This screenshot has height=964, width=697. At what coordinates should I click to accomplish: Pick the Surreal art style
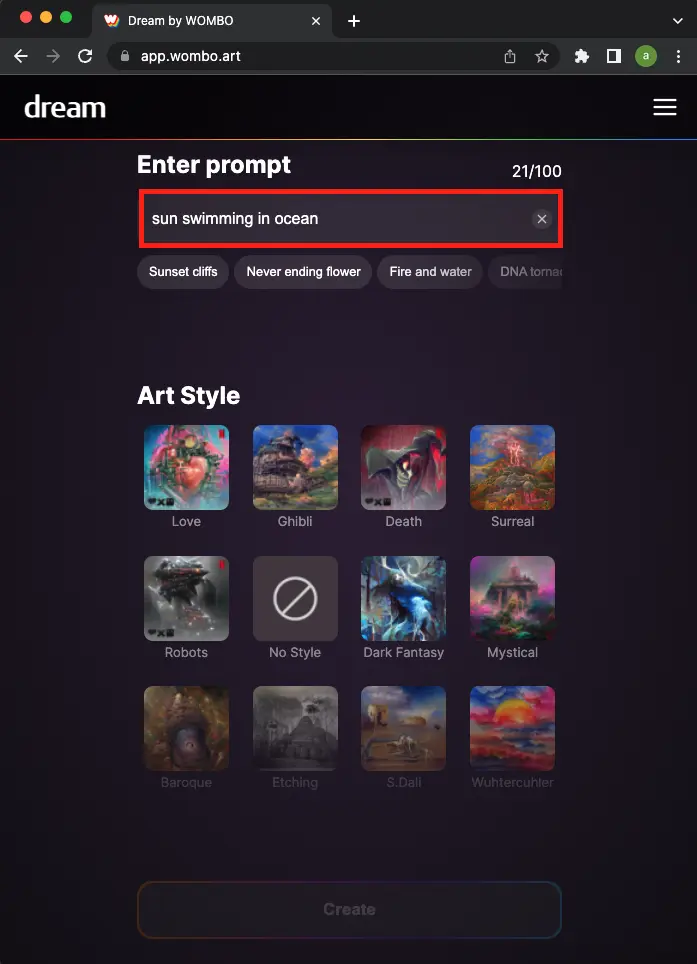(512, 476)
